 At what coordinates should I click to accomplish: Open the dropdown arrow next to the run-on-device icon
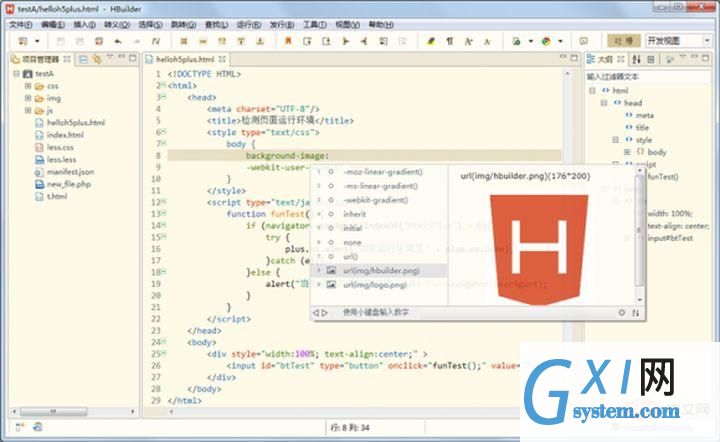point(530,41)
